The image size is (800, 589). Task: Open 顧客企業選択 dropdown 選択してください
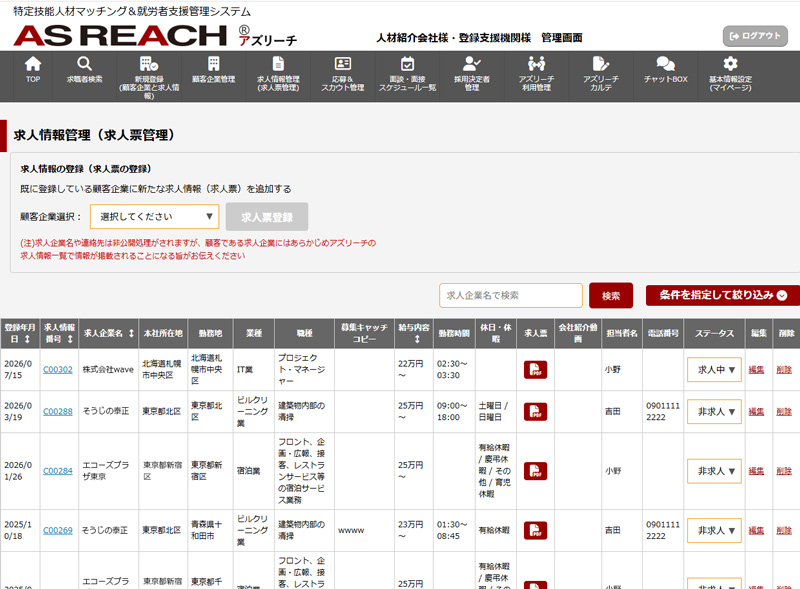point(155,216)
